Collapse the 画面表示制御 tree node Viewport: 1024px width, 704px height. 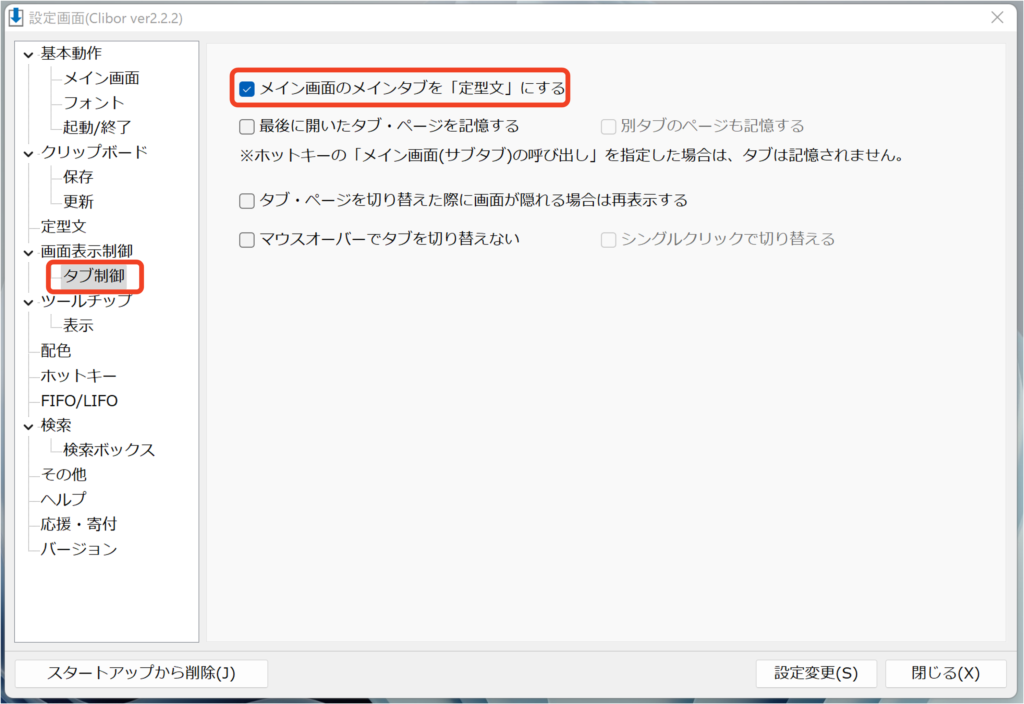(28, 252)
